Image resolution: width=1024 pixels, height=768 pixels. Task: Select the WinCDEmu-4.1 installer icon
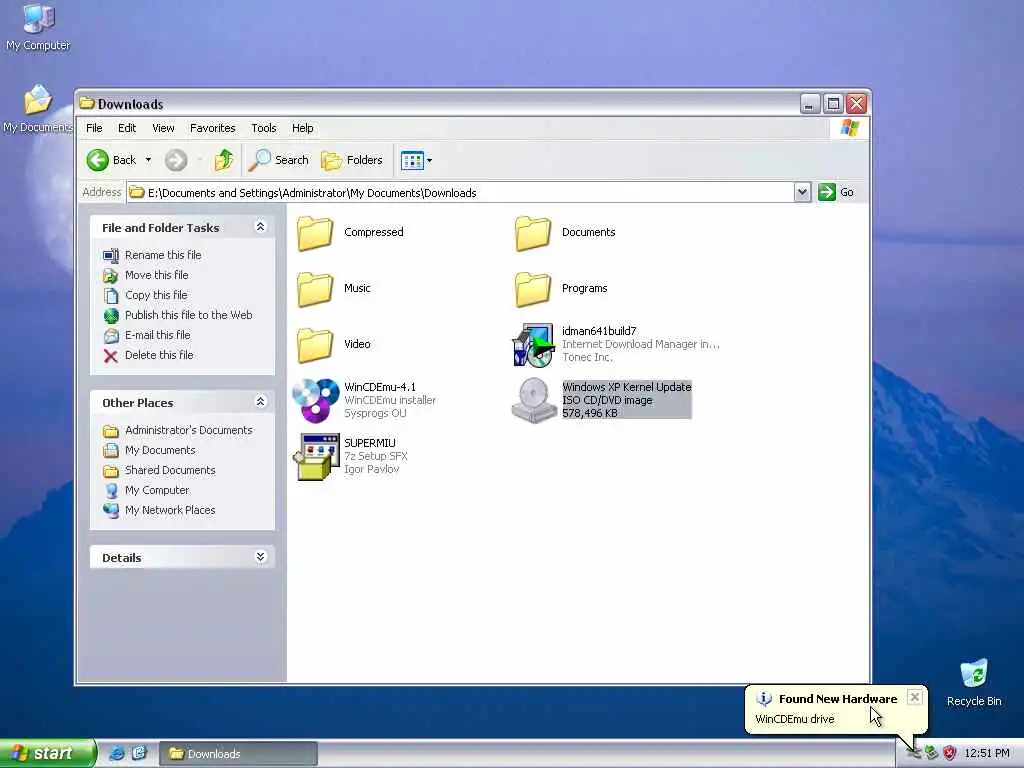click(315, 400)
